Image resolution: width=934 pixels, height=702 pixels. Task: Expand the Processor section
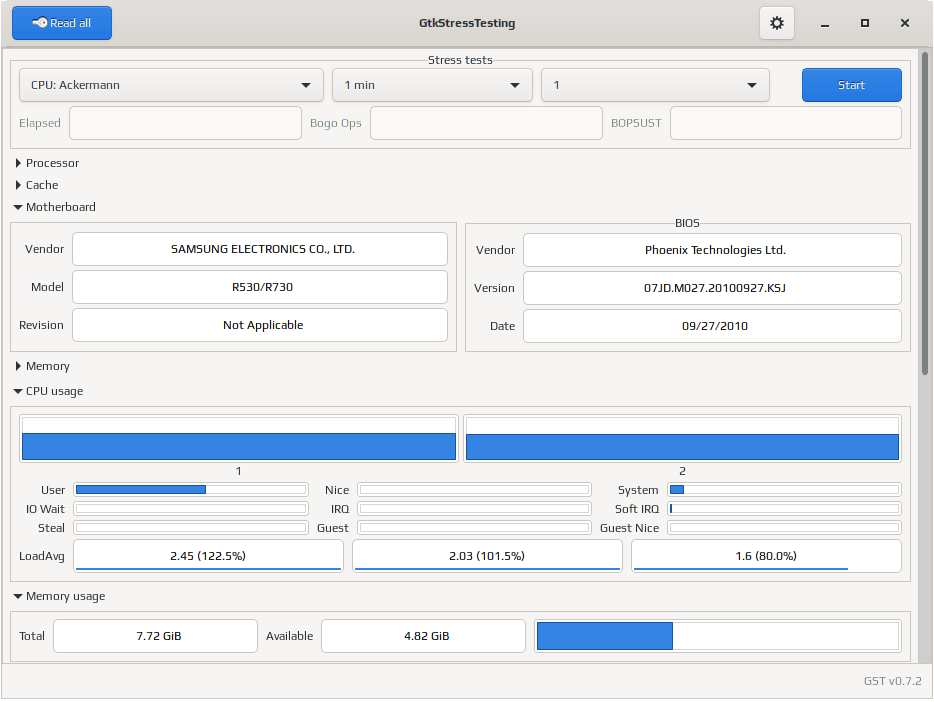click(47, 163)
